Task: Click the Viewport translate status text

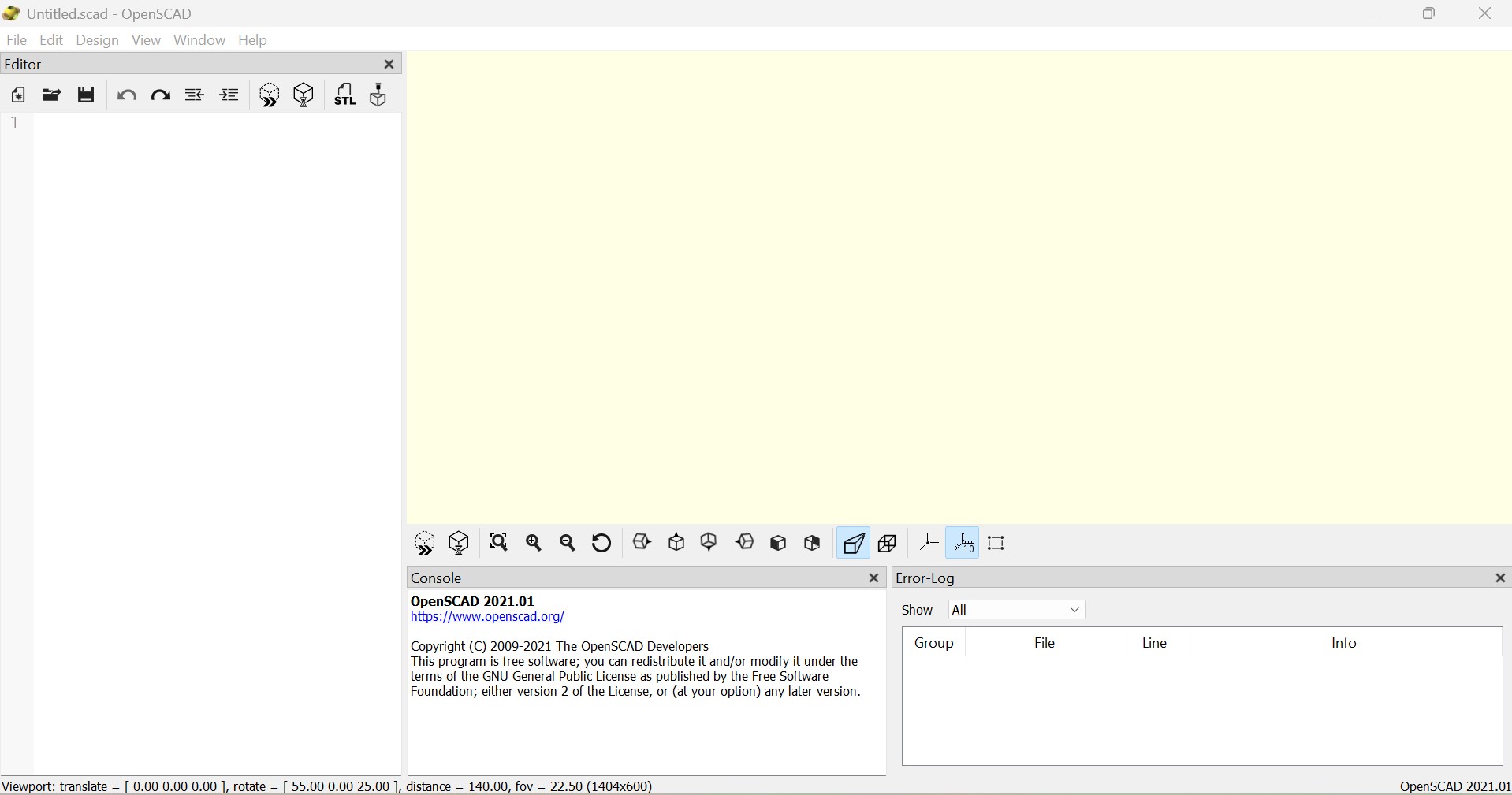Action: (x=328, y=786)
